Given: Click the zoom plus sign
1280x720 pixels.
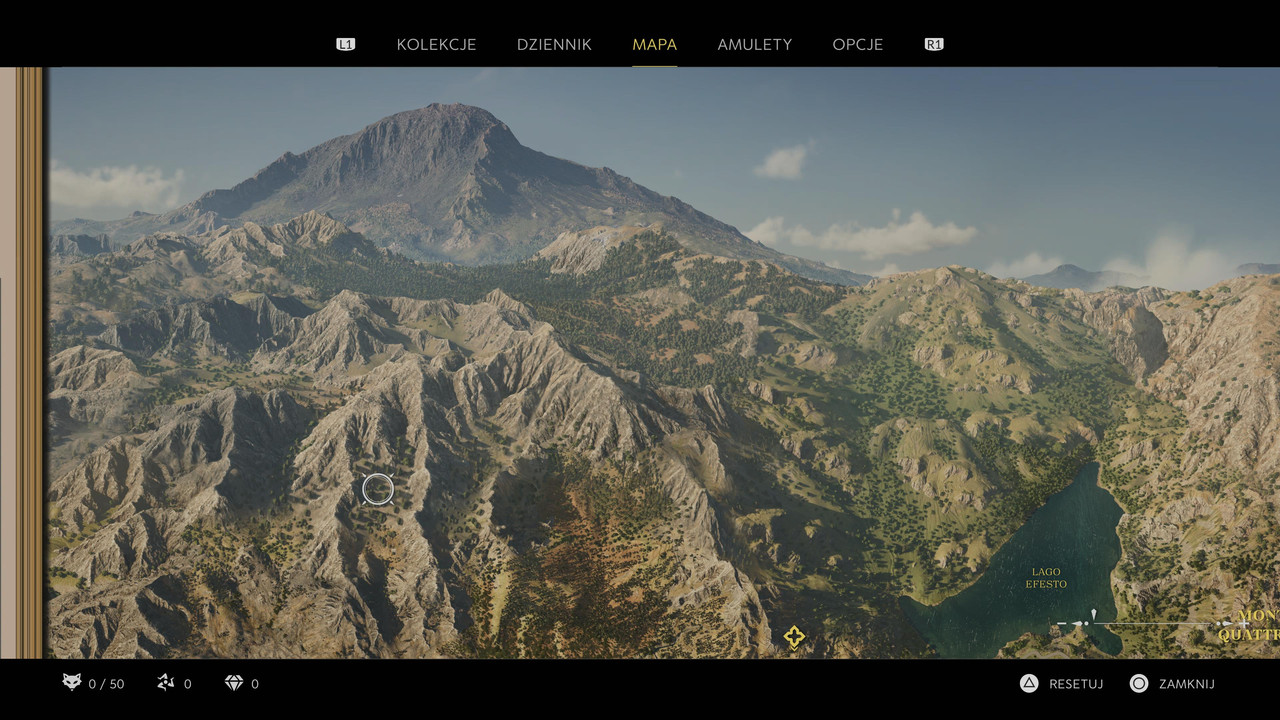Looking at the screenshot, I should point(1244,623).
